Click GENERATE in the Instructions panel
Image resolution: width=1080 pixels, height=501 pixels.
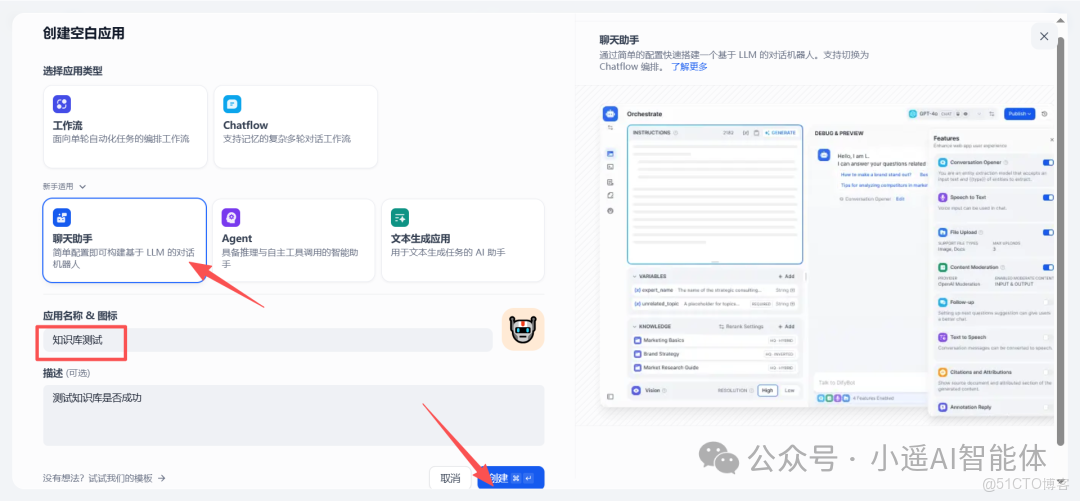click(x=780, y=132)
